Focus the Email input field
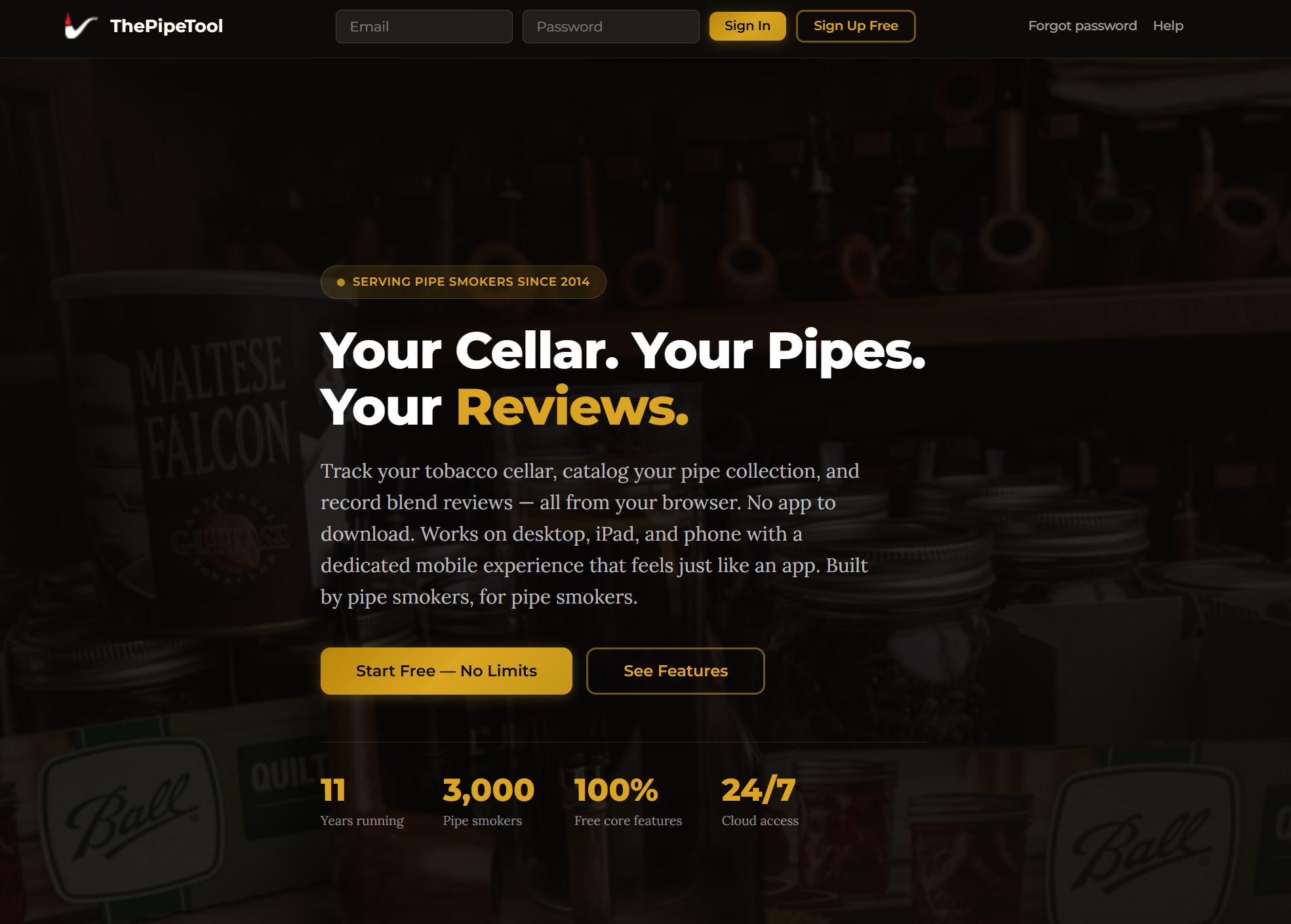 (424, 26)
